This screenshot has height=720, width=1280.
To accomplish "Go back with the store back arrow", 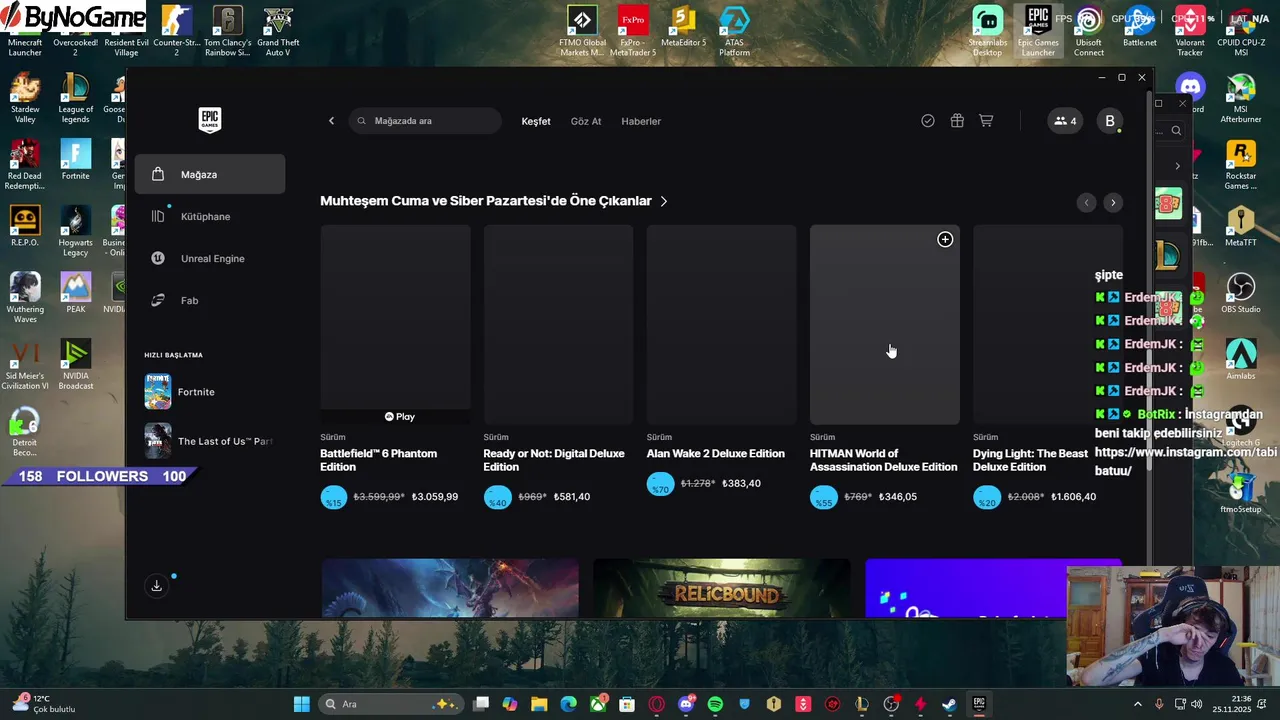I will click(x=332, y=121).
